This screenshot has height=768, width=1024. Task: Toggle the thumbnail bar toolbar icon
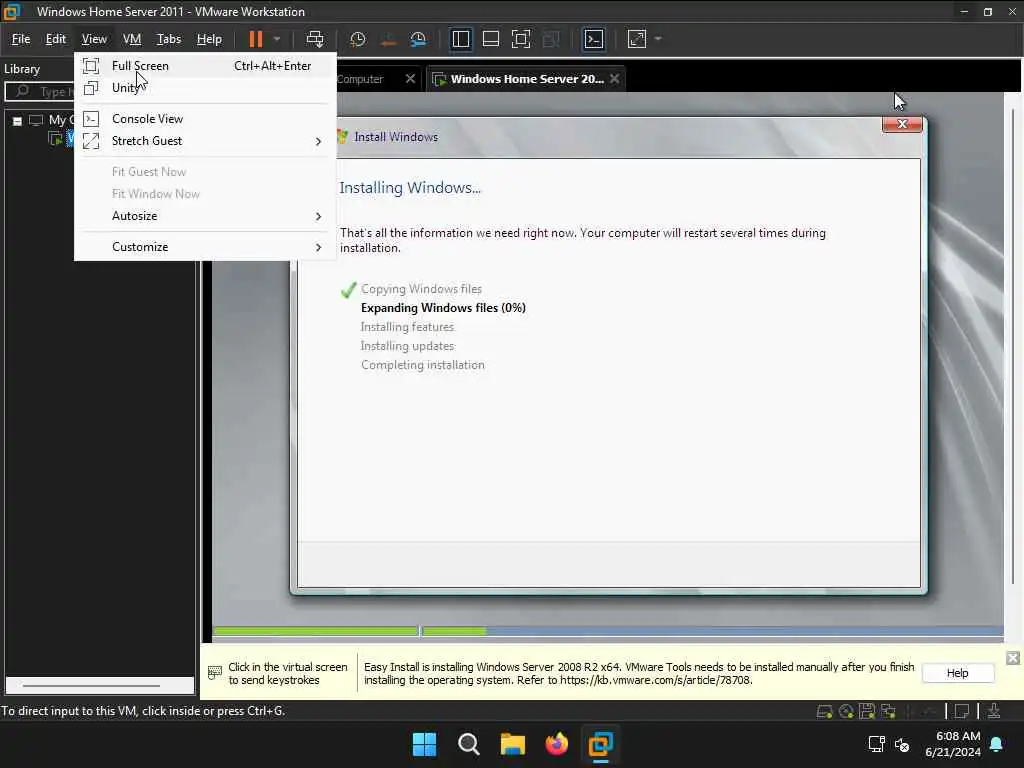click(490, 39)
